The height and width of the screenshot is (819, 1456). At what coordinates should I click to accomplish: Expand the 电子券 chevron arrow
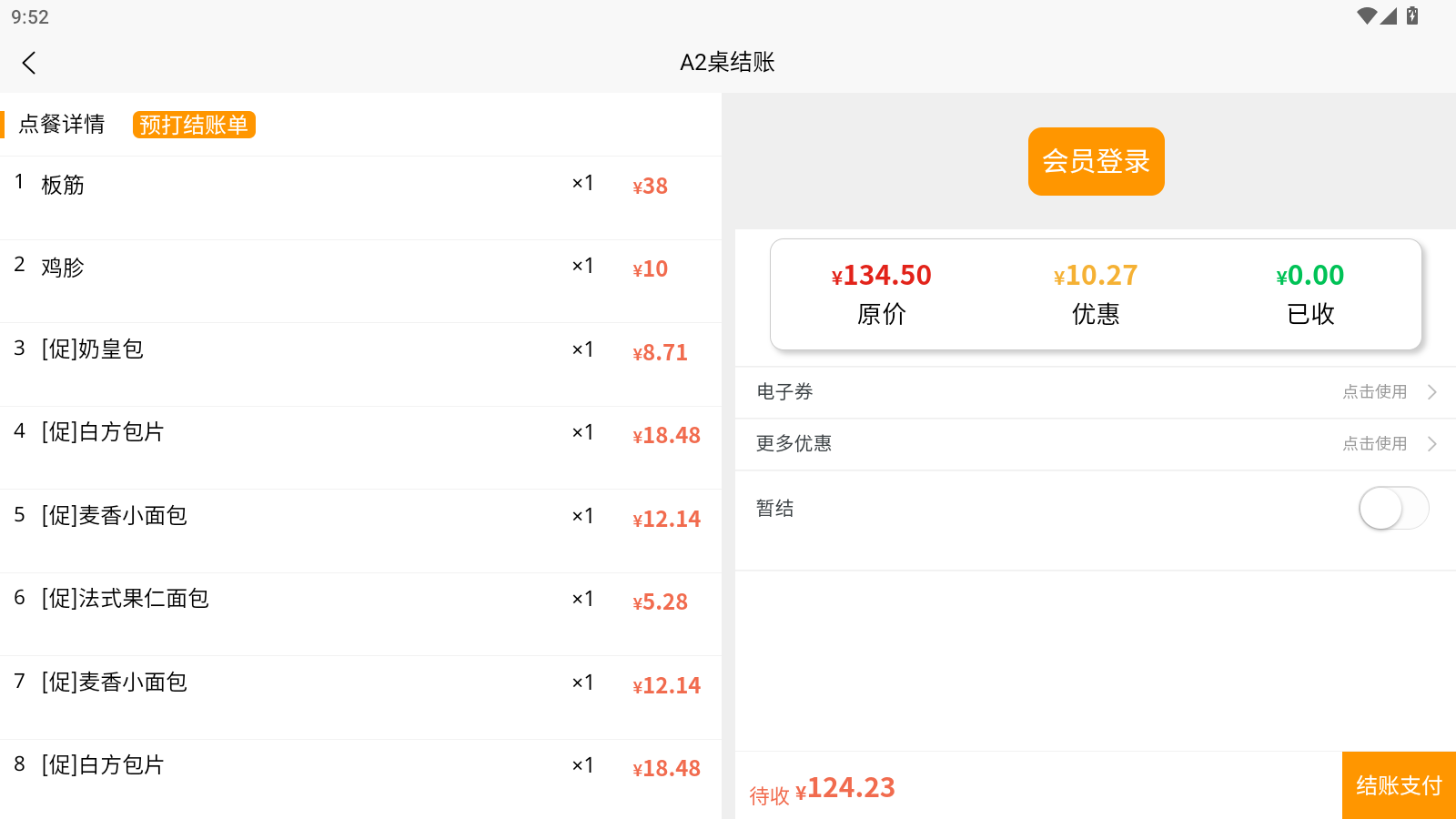(1432, 392)
